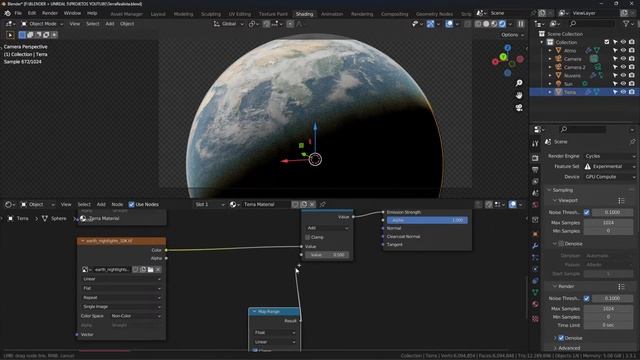
Task: Open the File menu
Action: 18,13
